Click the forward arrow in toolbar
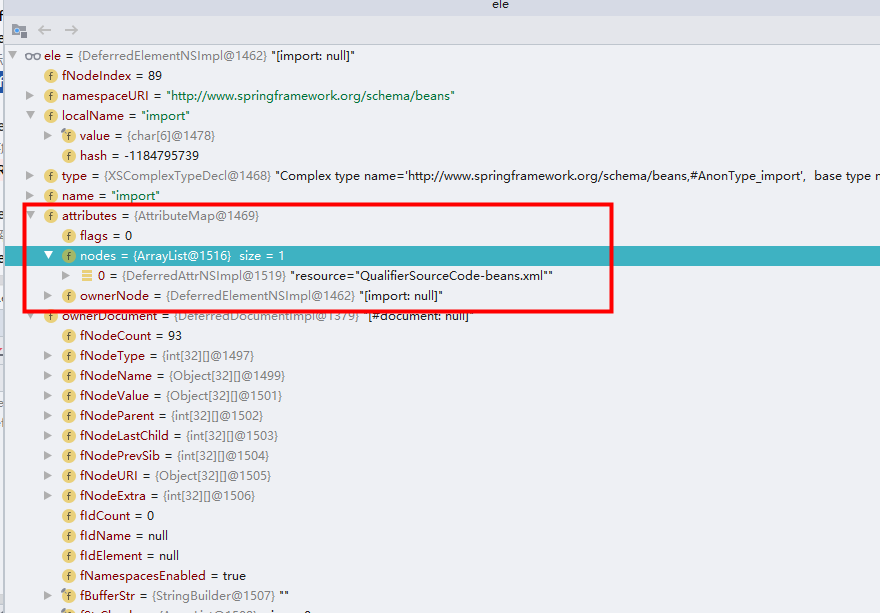This screenshot has height=613, width=880. pyautogui.click(x=71, y=31)
